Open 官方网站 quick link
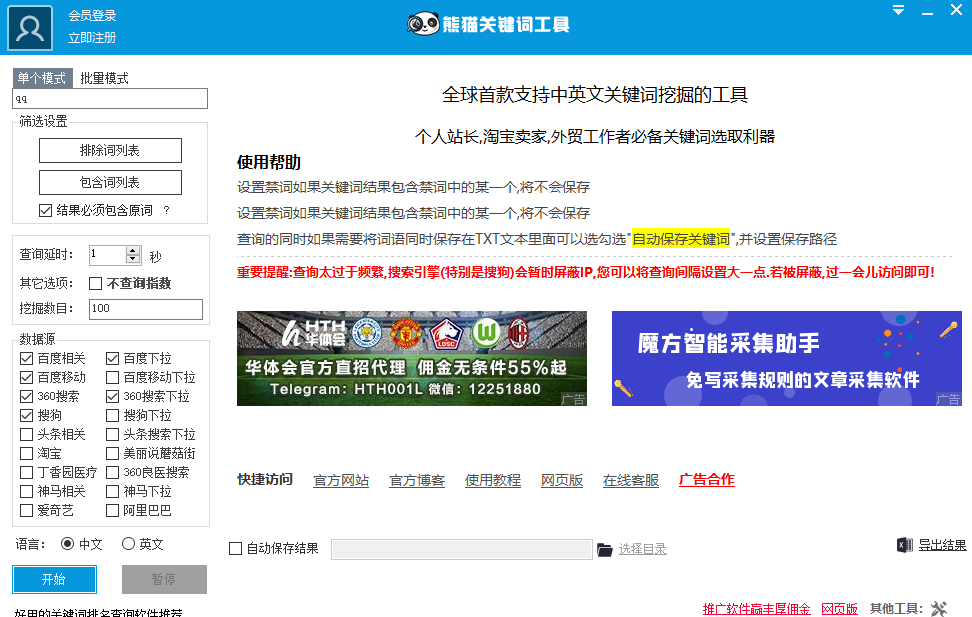Viewport: 972px width, 617px height. [x=341, y=481]
